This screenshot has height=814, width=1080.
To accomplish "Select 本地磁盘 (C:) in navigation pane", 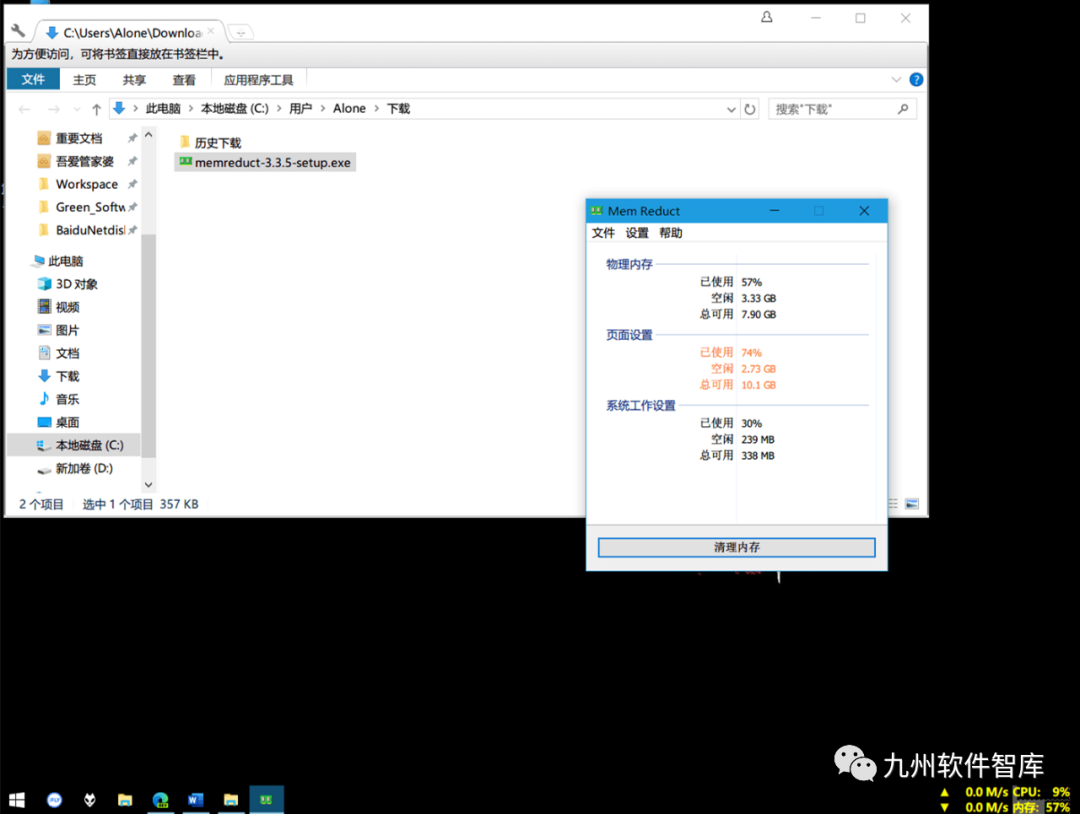I will point(90,446).
